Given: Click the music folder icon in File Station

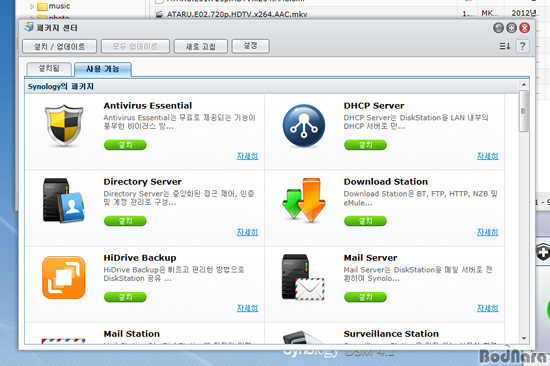Looking at the screenshot, I should point(42,6).
